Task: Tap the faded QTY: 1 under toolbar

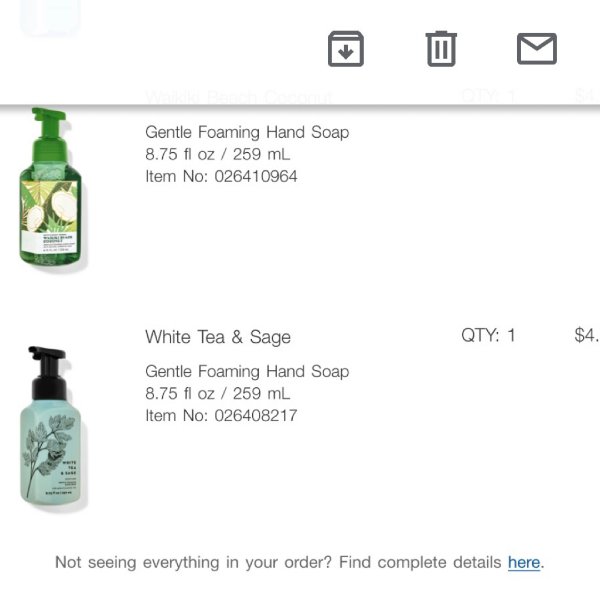Action: pos(488,96)
